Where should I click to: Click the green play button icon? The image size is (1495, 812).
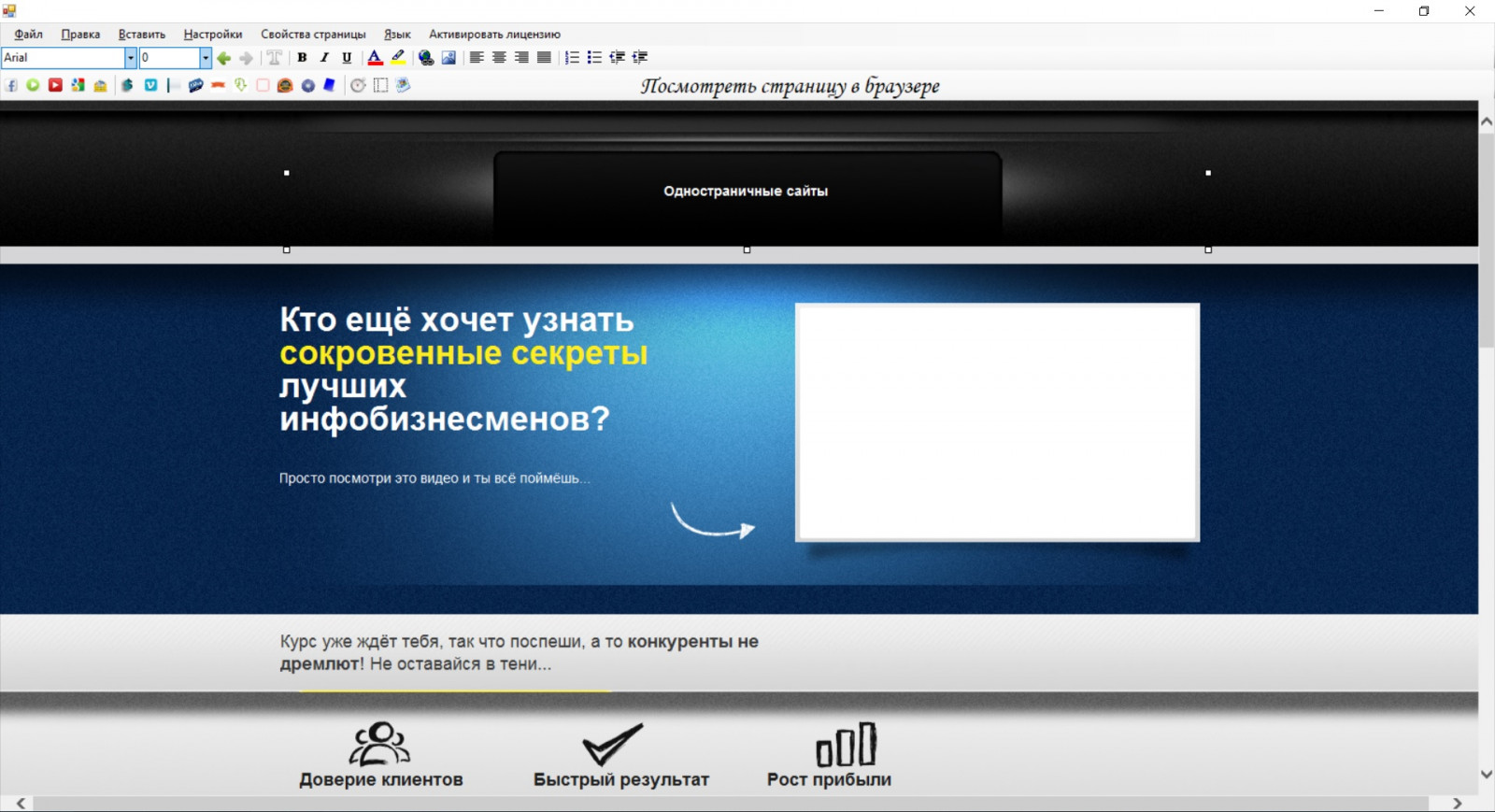(x=33, y=85)
